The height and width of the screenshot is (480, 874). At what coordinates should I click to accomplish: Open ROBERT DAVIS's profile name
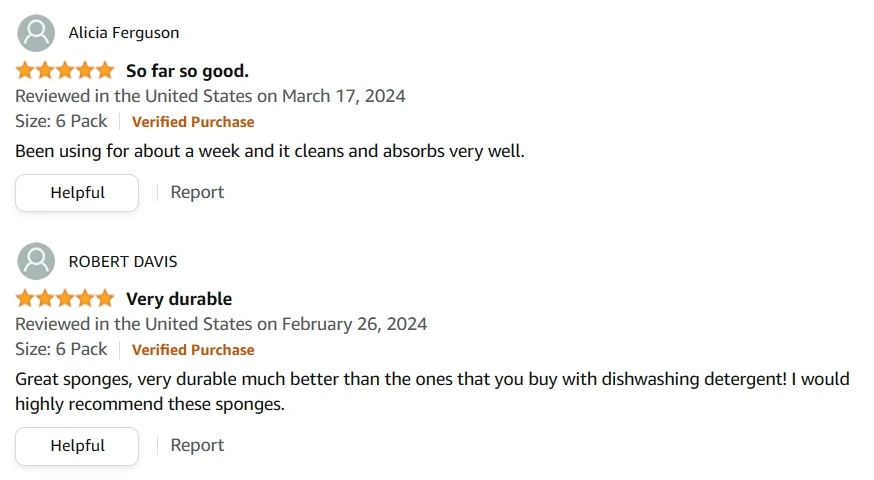123,261
